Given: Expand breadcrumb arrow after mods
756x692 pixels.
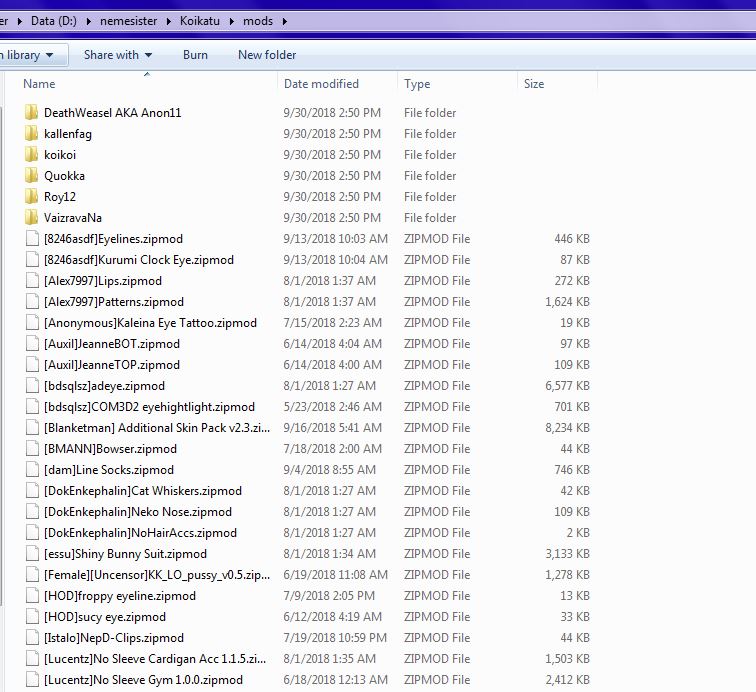Looking at the screenshot, I should pos(285,21).
